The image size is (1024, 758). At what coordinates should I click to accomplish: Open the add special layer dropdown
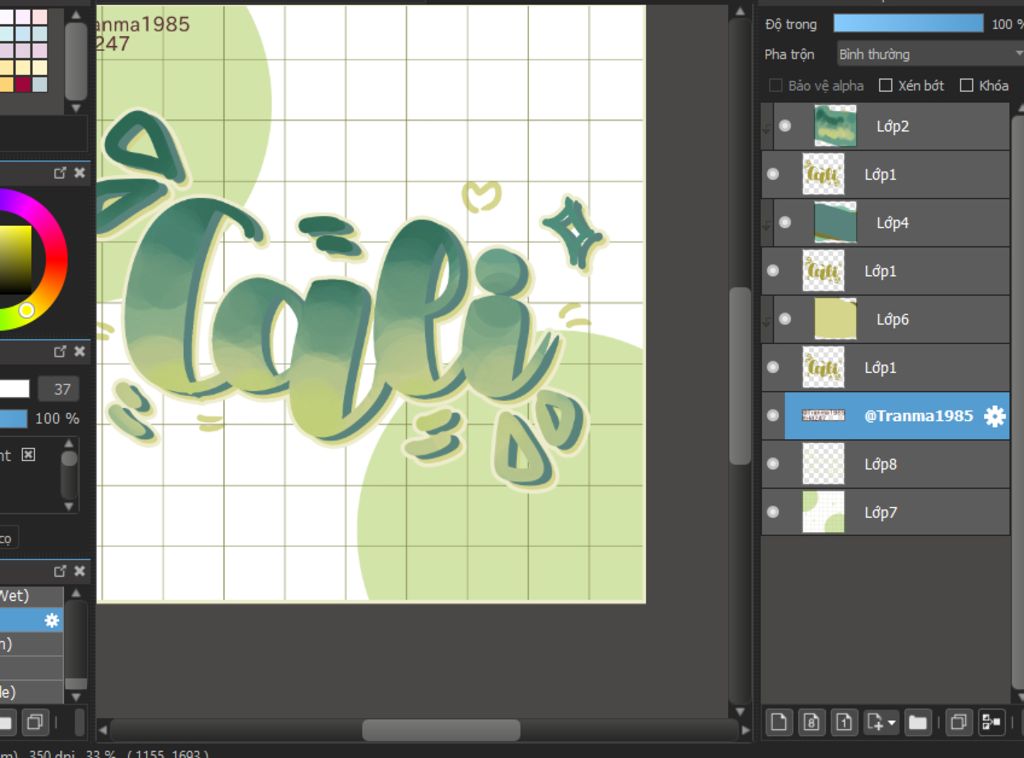pos(881,722)
